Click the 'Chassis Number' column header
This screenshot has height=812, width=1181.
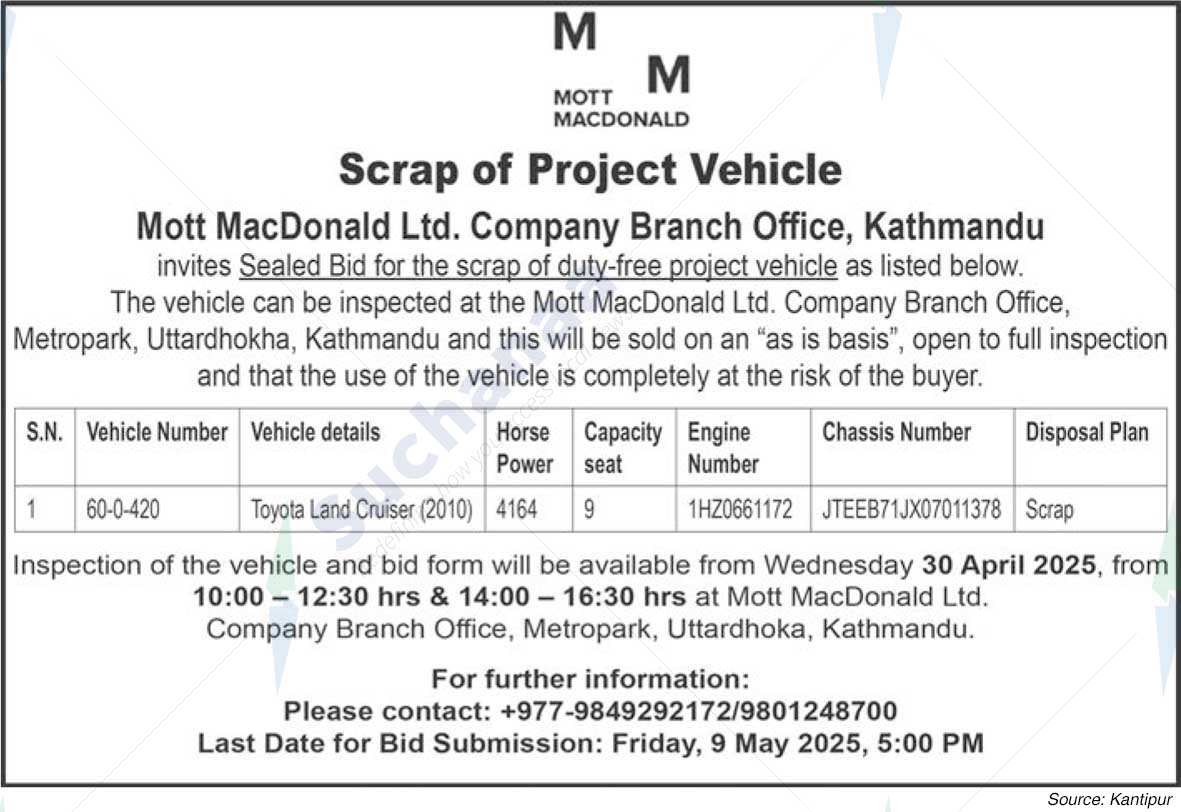click(x=897, y=432)
